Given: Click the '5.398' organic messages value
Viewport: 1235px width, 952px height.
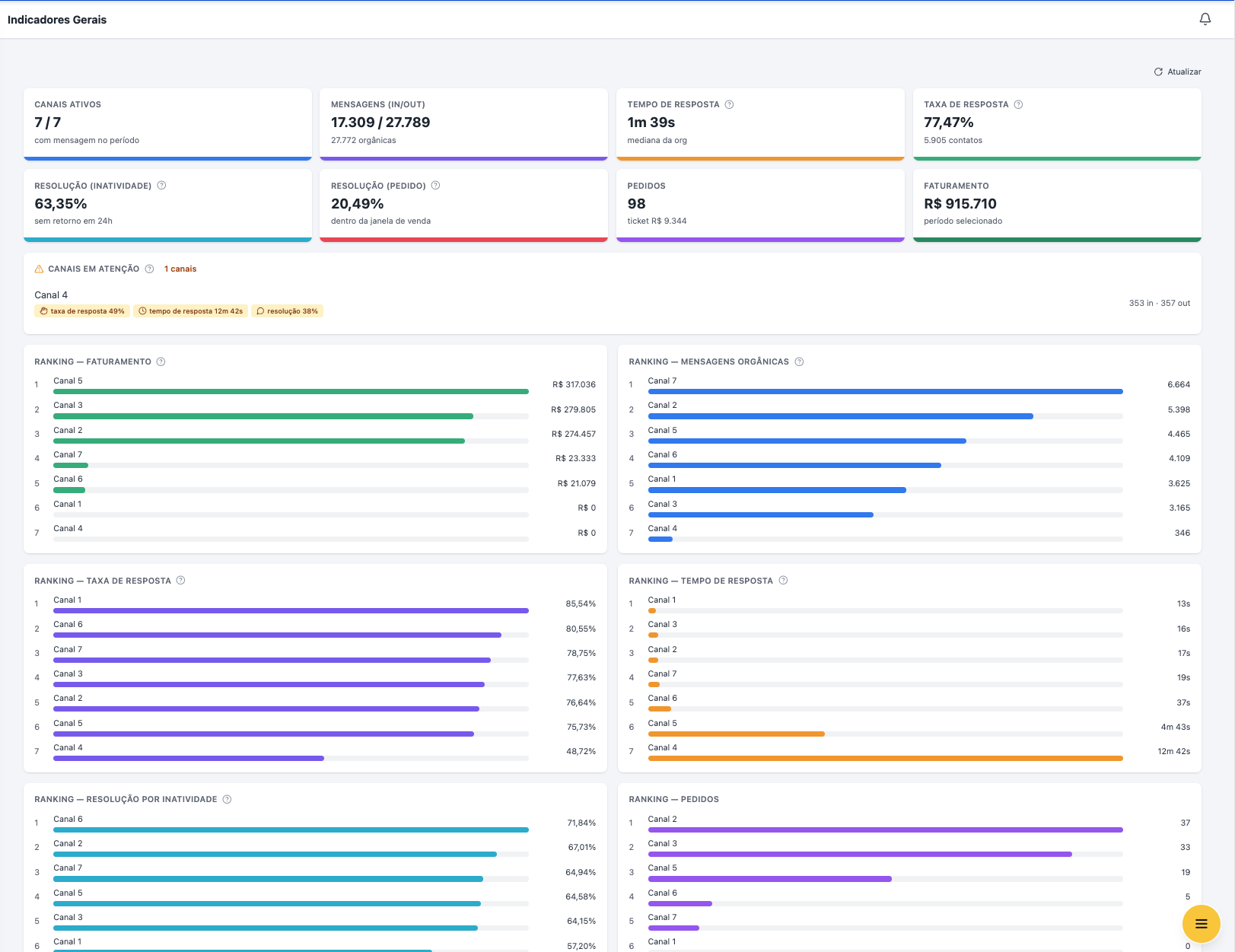Looking at the screenshot, I should pos(1179,409).
